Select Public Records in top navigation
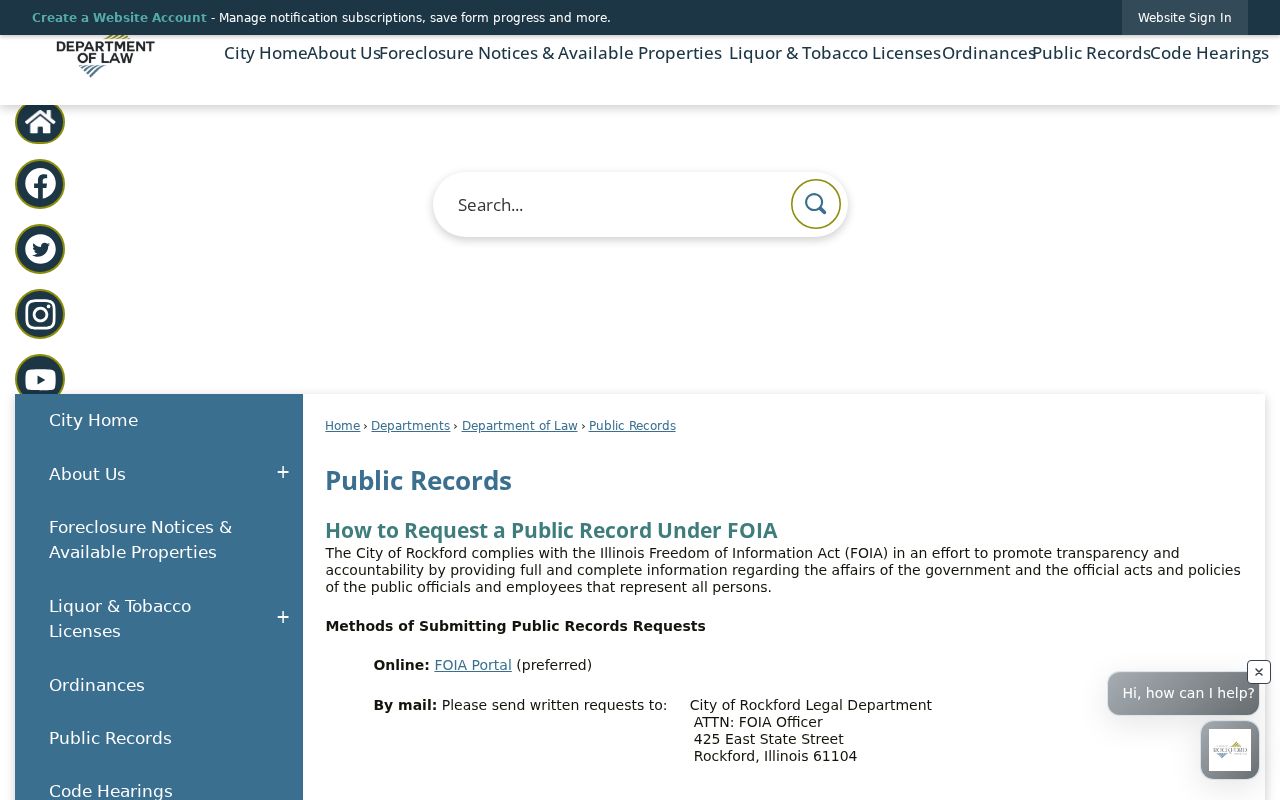Screen dimensions: 1280x800 tap(1091, 53)
